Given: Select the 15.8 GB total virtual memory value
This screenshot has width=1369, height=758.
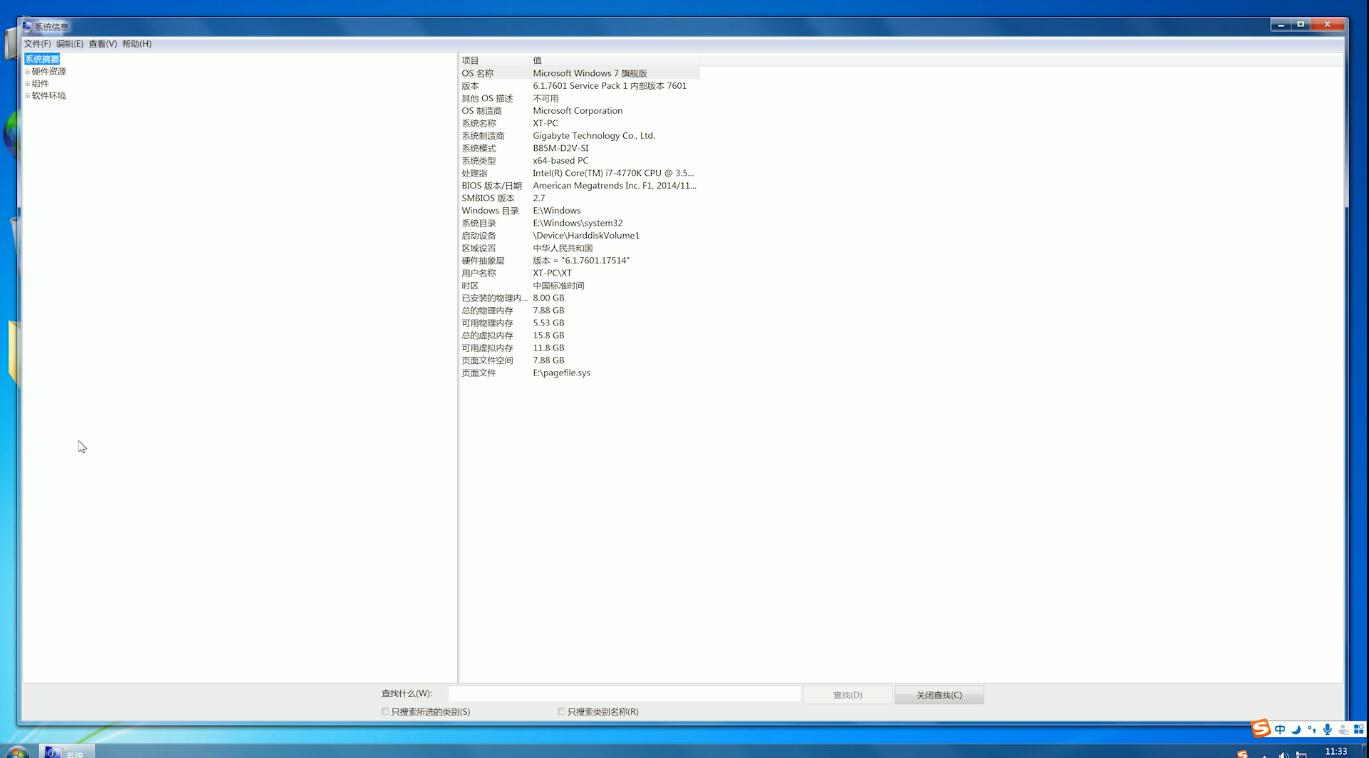Looking at the screenshot, I should [548, 336].
